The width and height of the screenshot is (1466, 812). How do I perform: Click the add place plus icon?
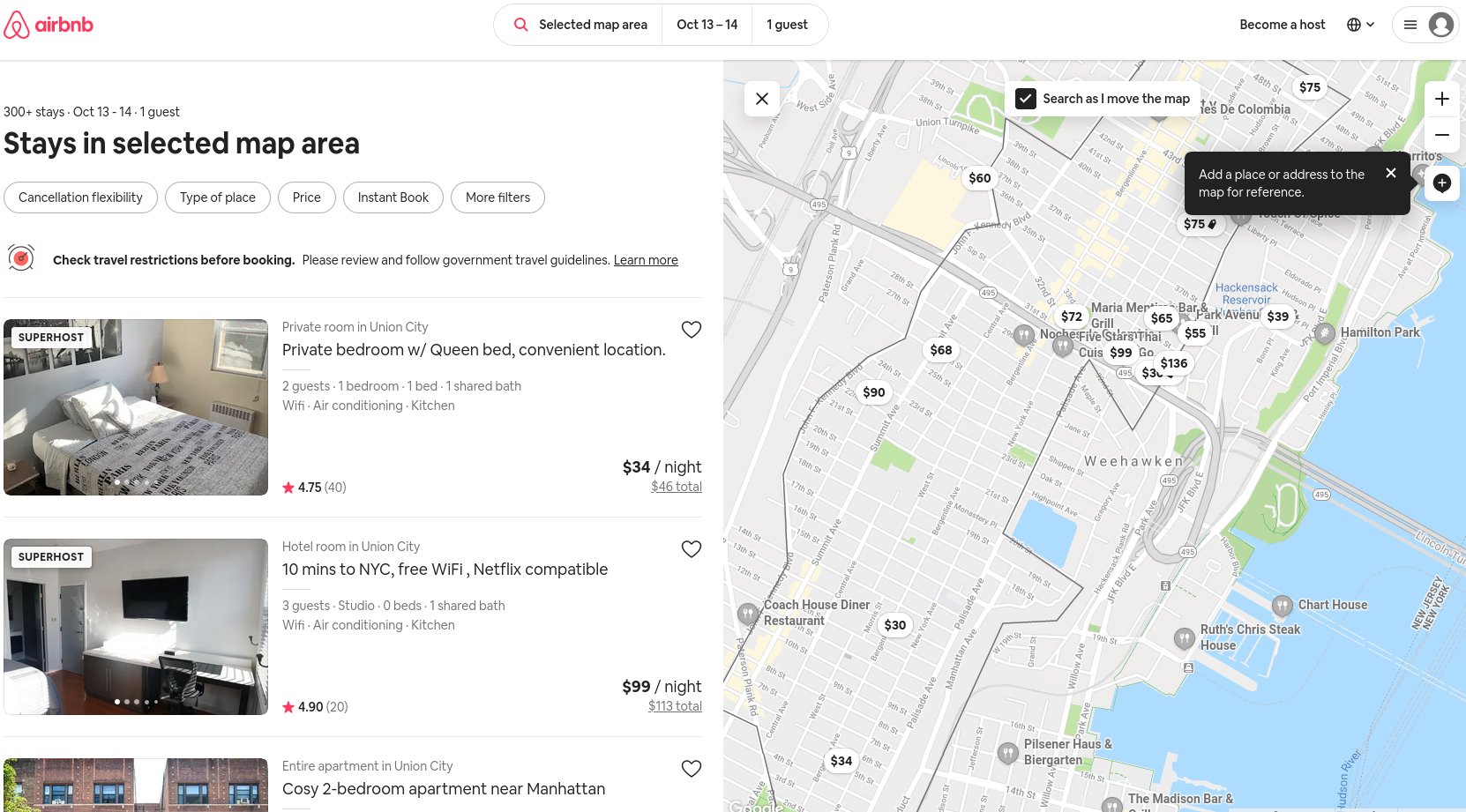[x=1442, y=183]
